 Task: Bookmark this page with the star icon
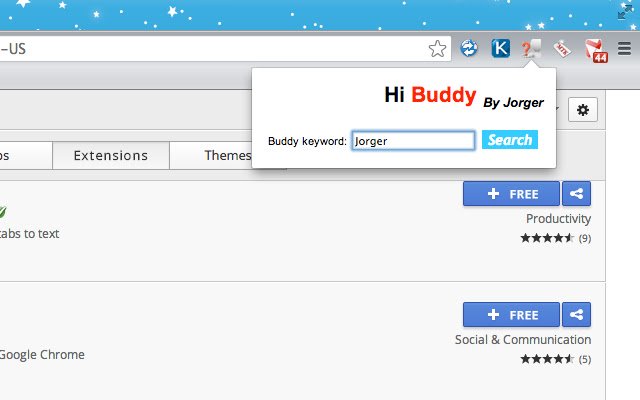click(437, 49)
